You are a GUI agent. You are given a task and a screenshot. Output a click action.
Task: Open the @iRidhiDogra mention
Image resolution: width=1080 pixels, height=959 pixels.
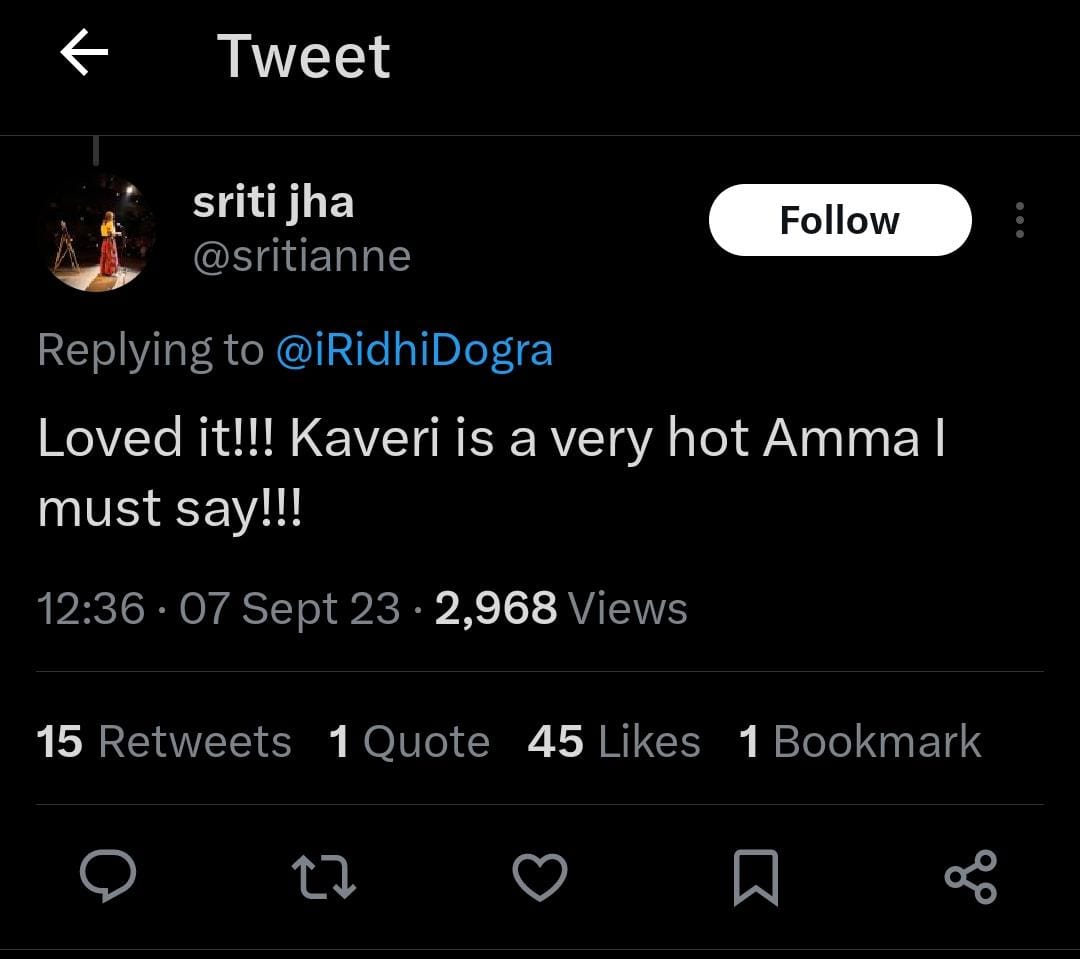(x=413, y=350)
